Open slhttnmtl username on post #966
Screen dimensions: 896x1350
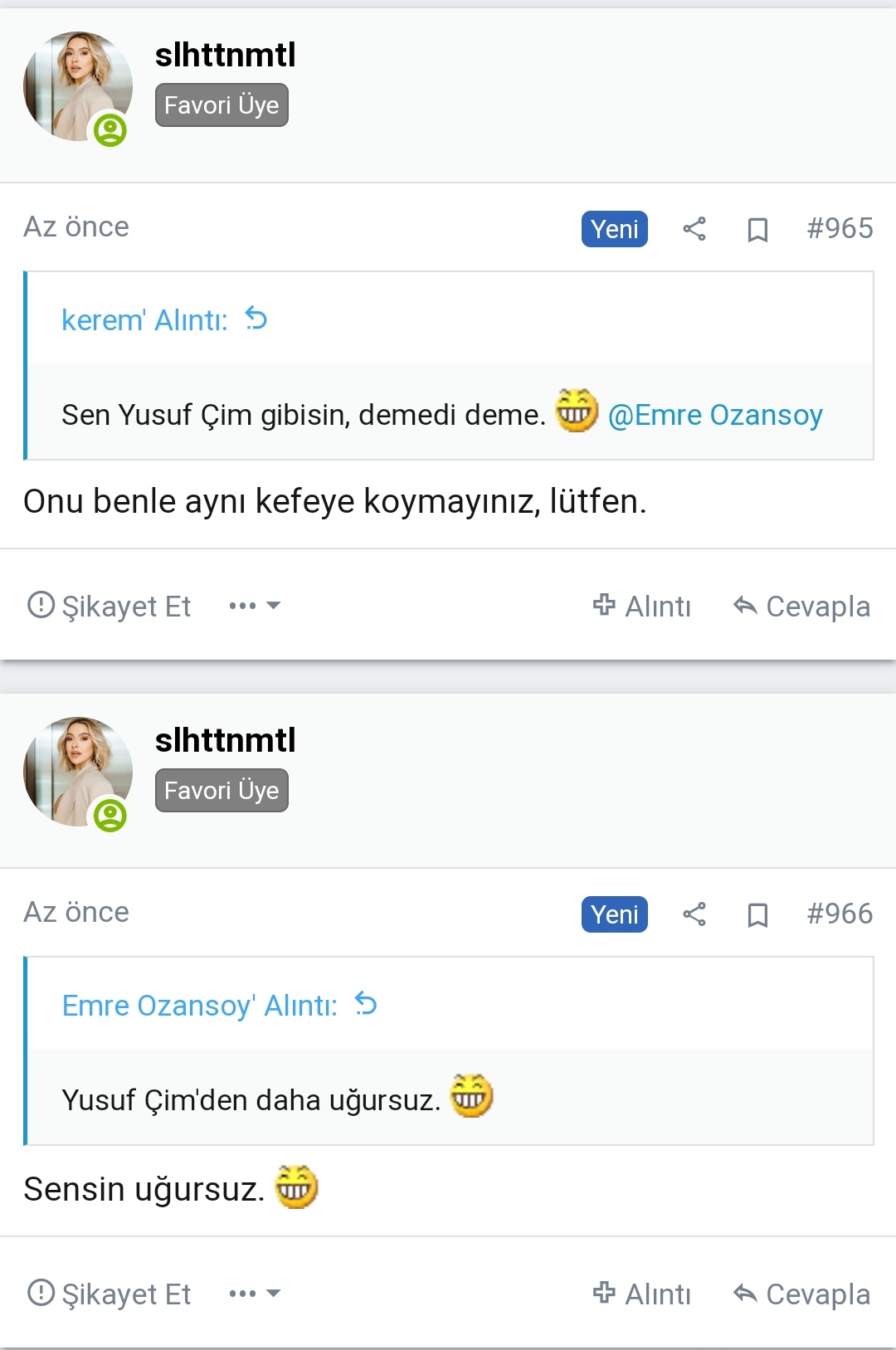(226, 740)
